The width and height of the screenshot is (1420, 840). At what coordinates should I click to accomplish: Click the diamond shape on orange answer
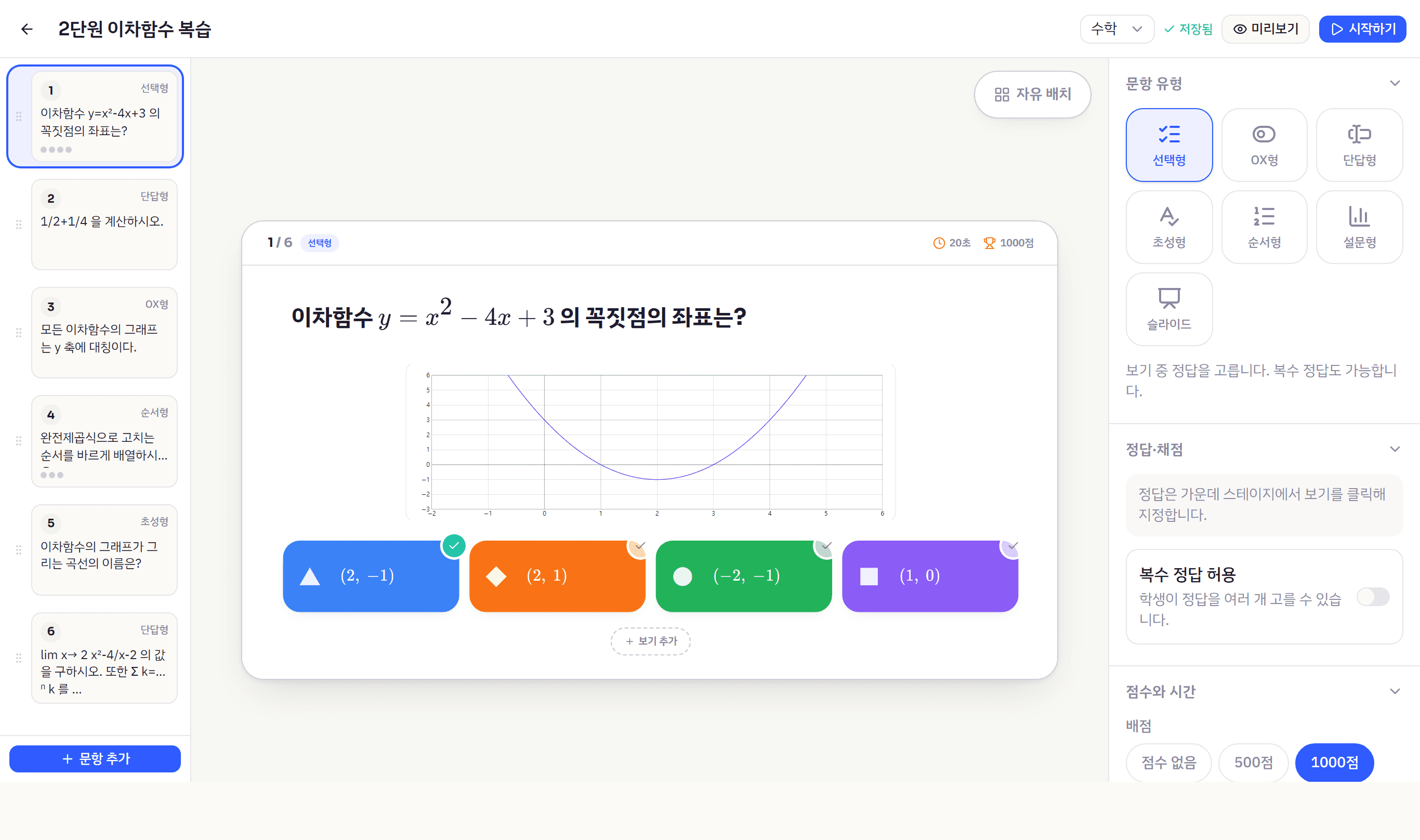click(x=496, y=576)
